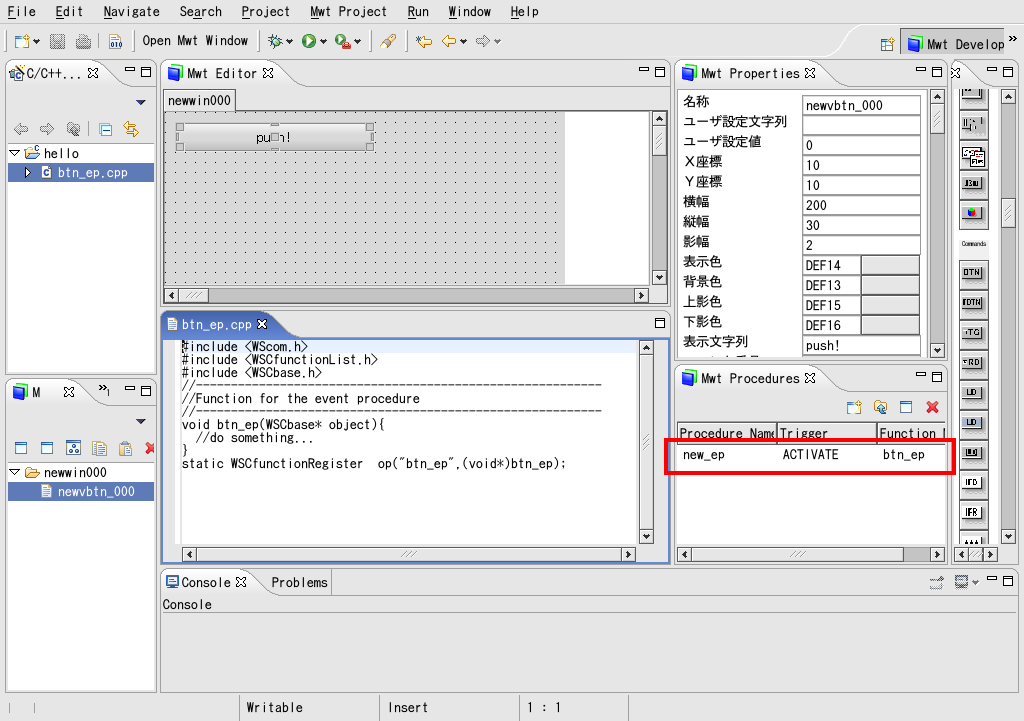Open the External Tools dropdown arrow

pyautogui.click(x=357, y=42)
